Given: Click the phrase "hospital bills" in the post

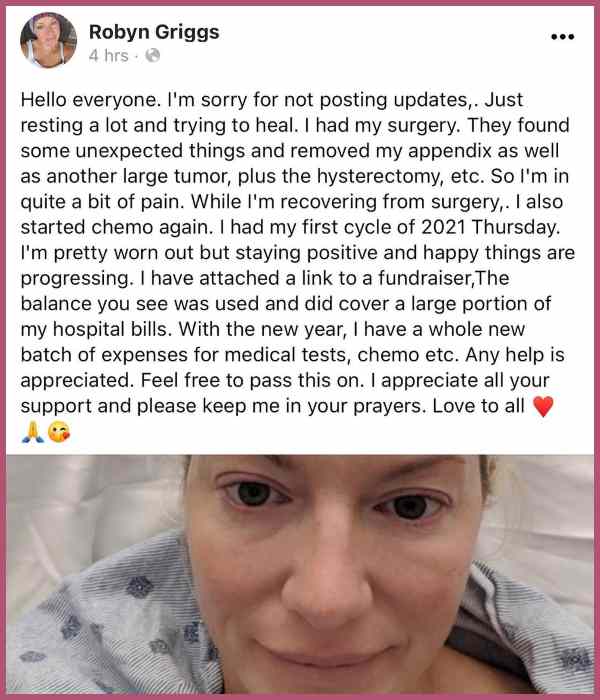Looking at the screenshot, I should 112,330.
